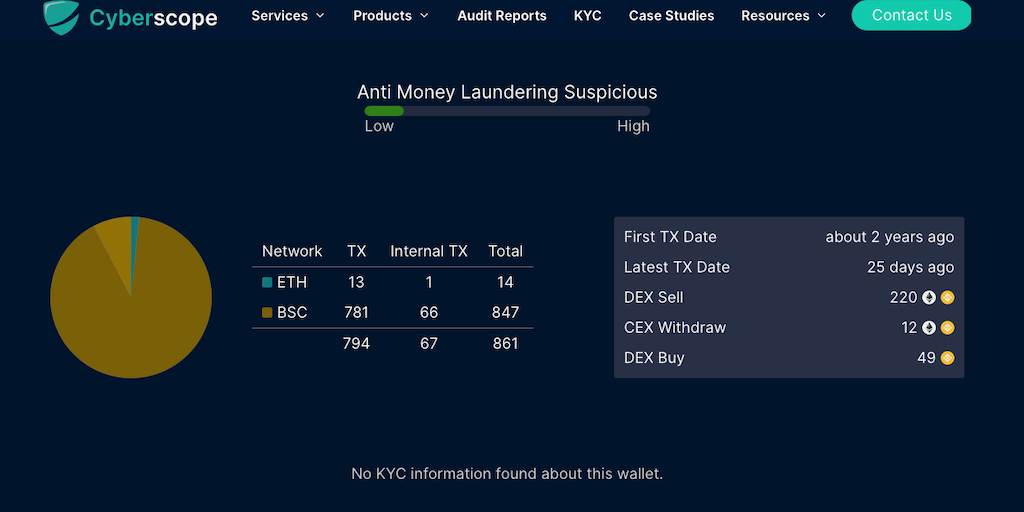The width and height of the screenshot is (1024, 512).
Task: Click the BNB icon in CEX Withdraw row
Action: tap(947, 327)
